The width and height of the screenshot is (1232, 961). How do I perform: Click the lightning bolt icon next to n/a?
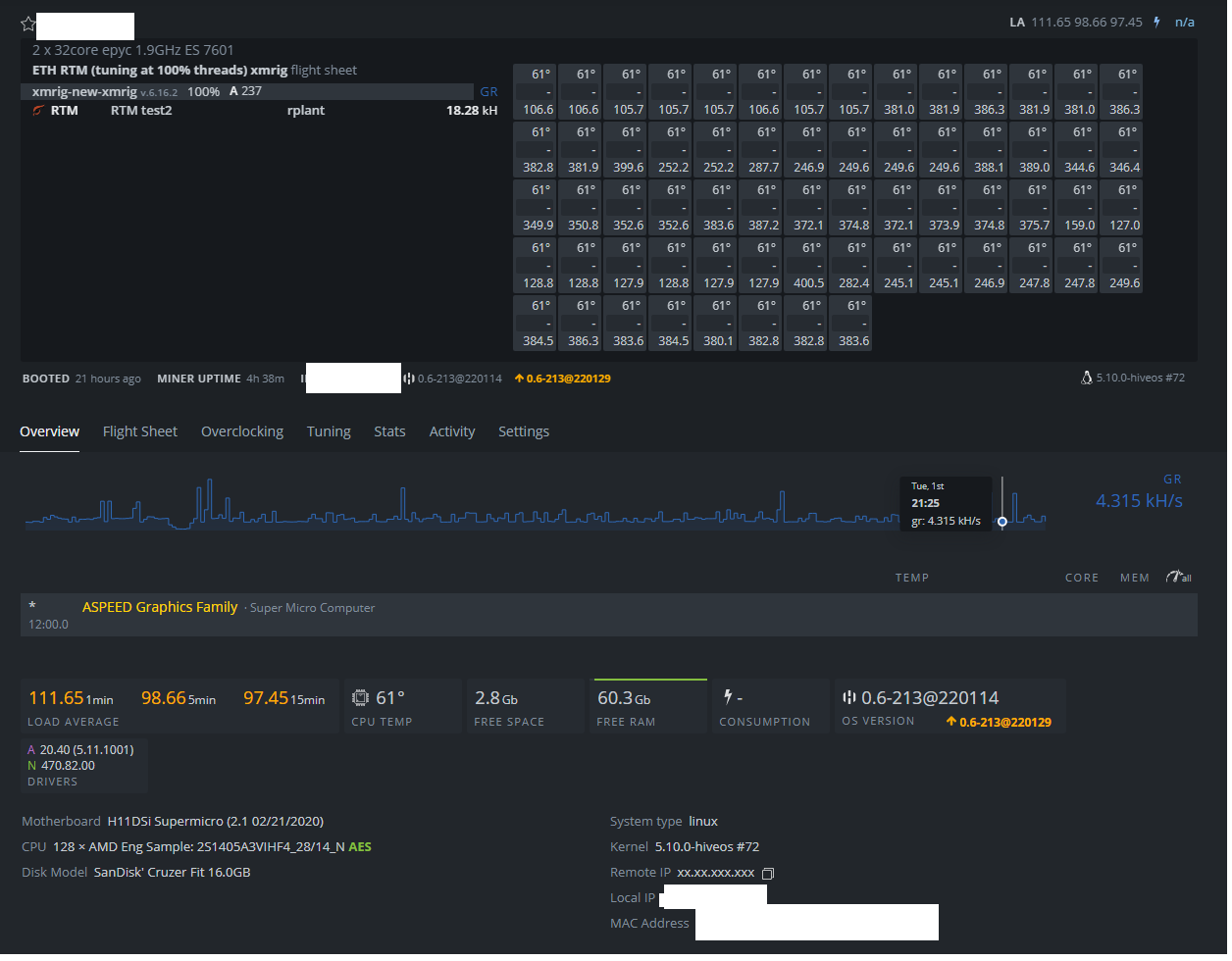(x=1157, y=22)
